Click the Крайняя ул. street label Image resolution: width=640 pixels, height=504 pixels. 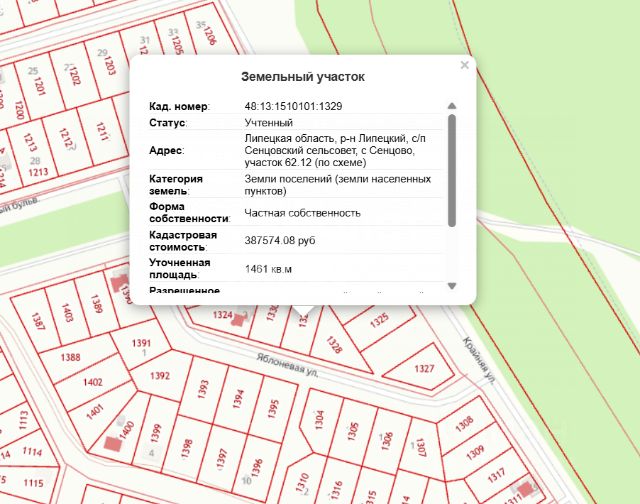pos(479,360)
